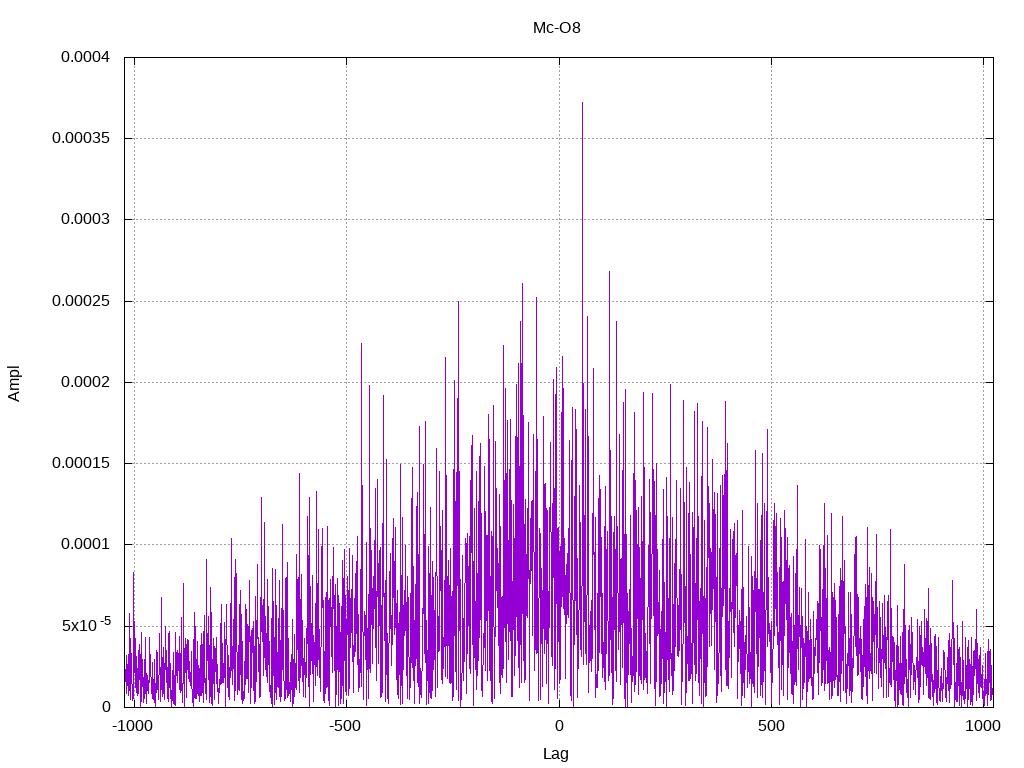
Task: Click the x-axis tick label -1000
Action: [133, 726]
